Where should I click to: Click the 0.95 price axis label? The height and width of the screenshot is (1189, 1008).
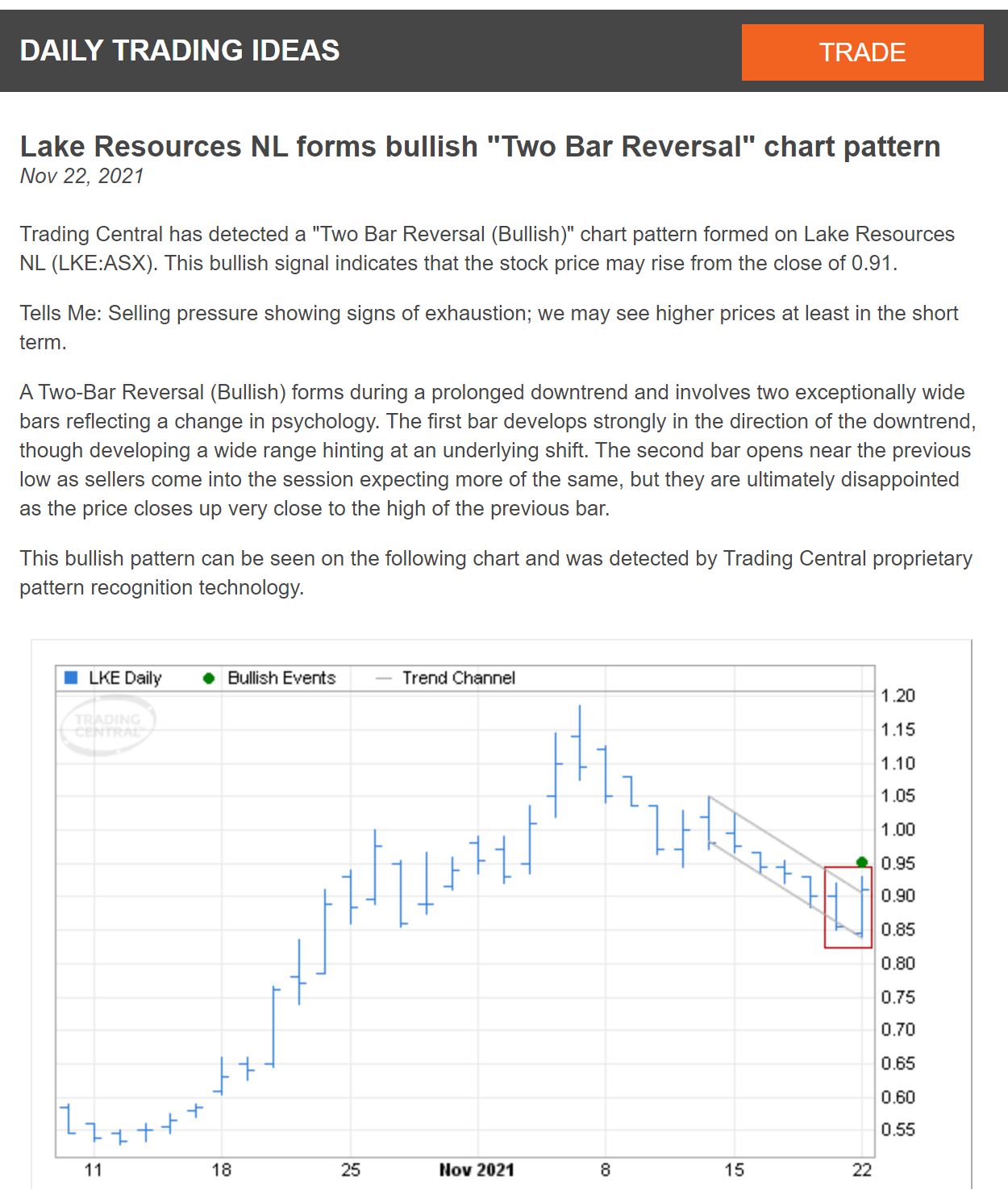pyautogui.click(x=898, y=863)
